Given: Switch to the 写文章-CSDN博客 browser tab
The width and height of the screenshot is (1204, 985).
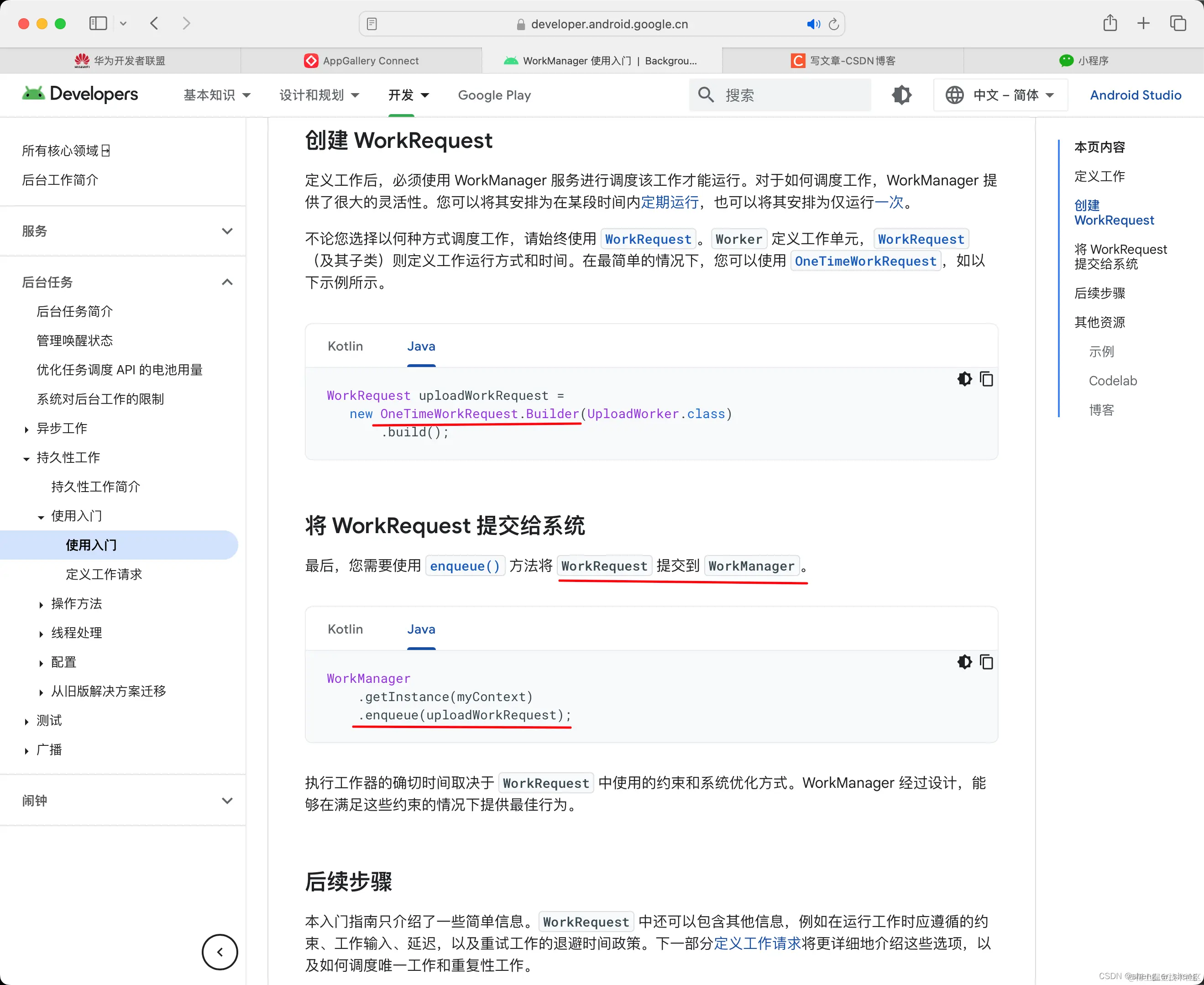Looking at the screenshot, I should [x=844, y=60].
